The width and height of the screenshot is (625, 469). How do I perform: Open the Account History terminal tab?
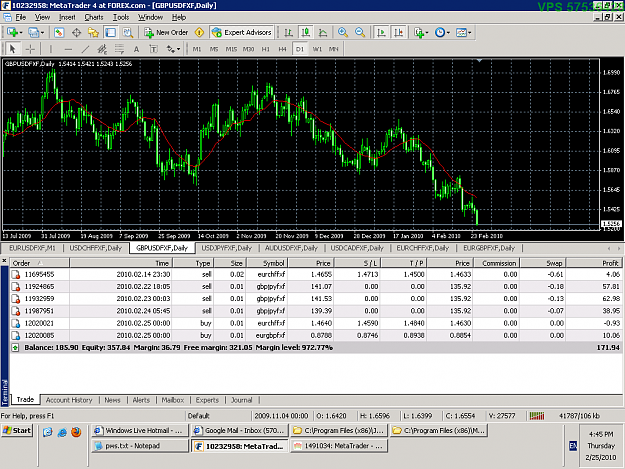pyautogui.click(x=69, y=400)
